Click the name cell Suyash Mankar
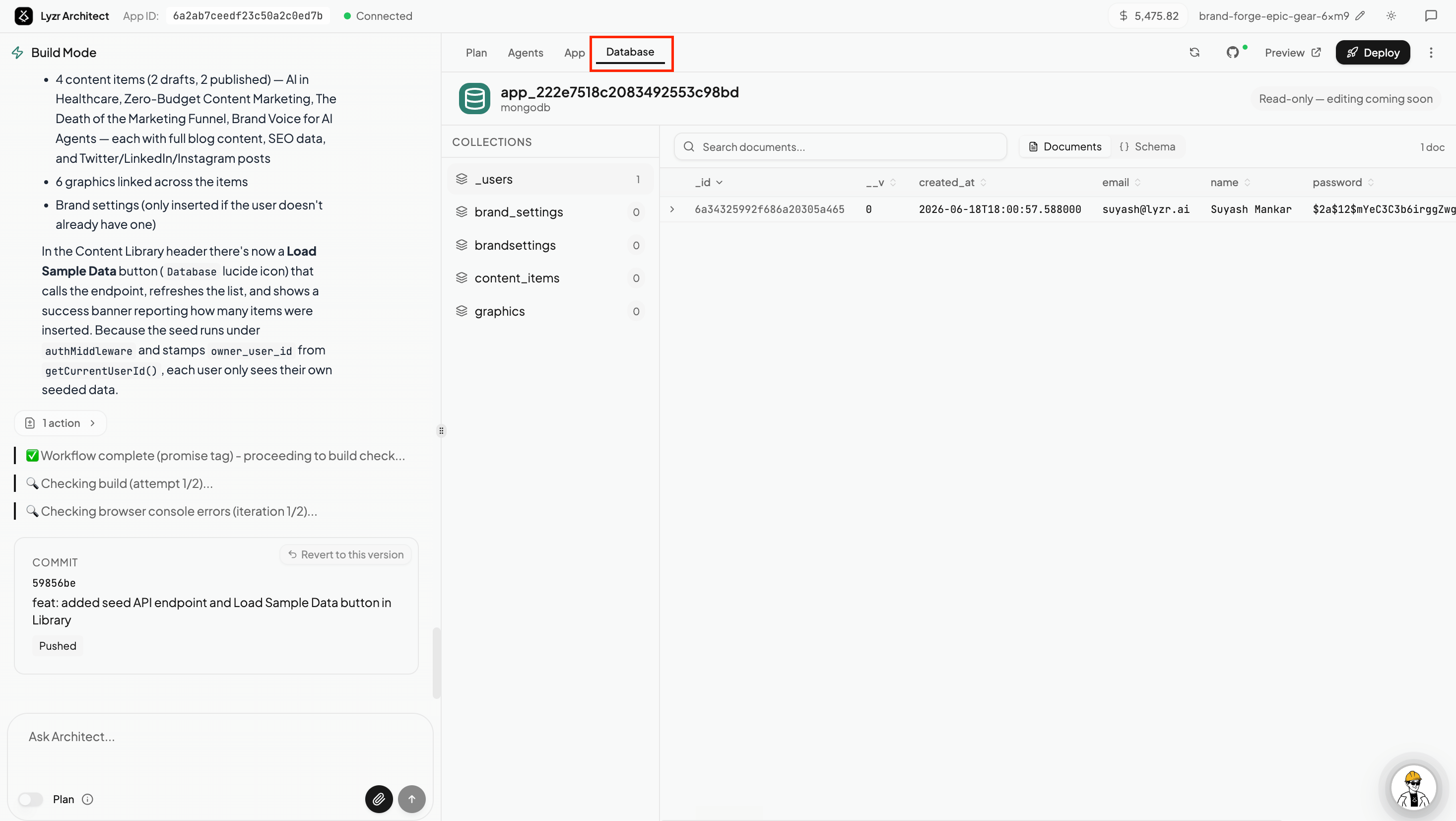The height and width of the screenshot is (821, 1456). (x=1251, y=209)
